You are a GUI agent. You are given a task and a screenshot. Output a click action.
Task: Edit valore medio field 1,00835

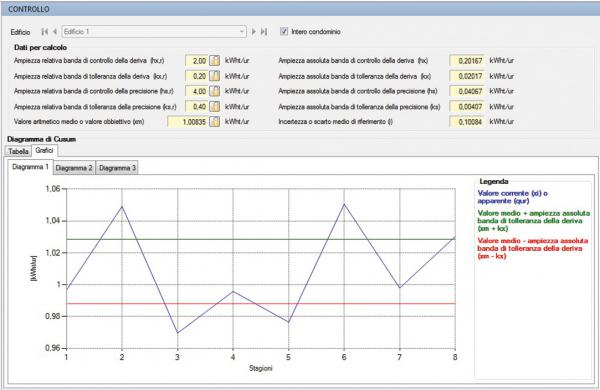click(188, 122)
